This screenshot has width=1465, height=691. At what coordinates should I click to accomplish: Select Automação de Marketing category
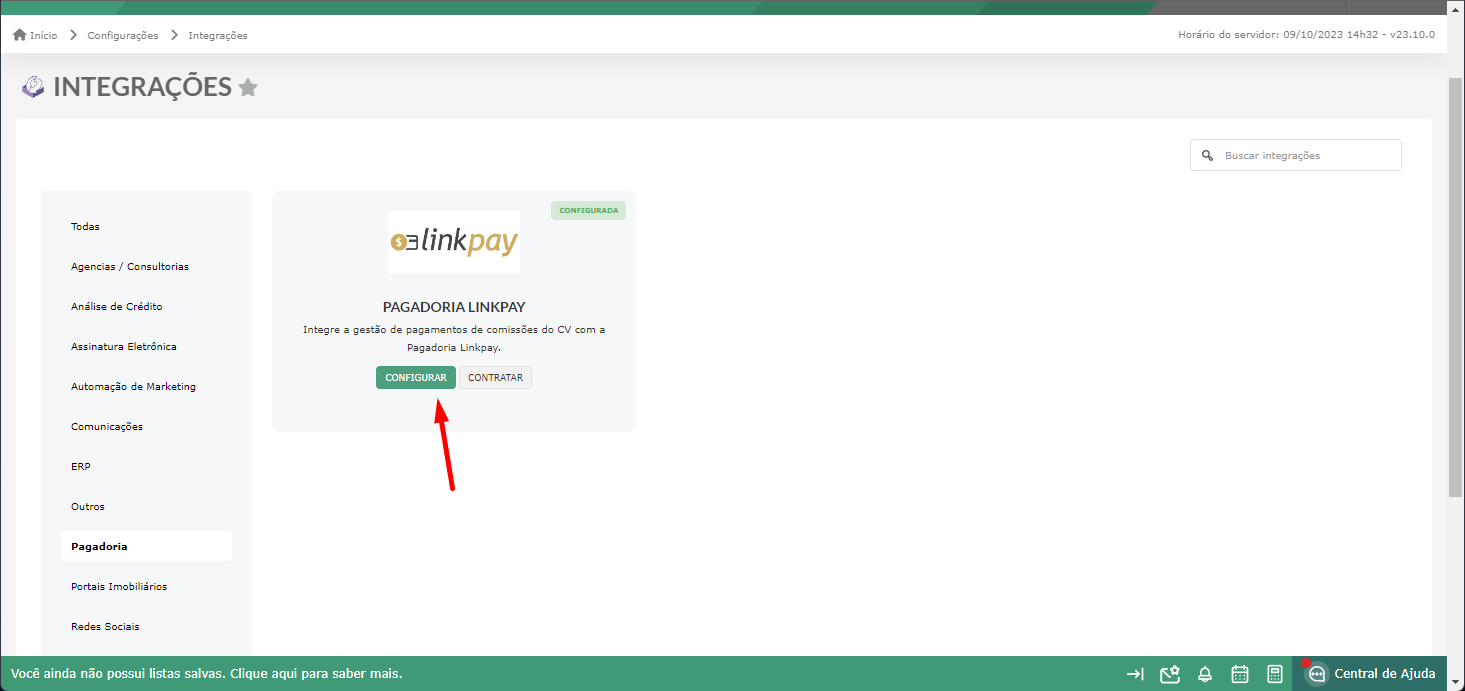pos(146,387)
